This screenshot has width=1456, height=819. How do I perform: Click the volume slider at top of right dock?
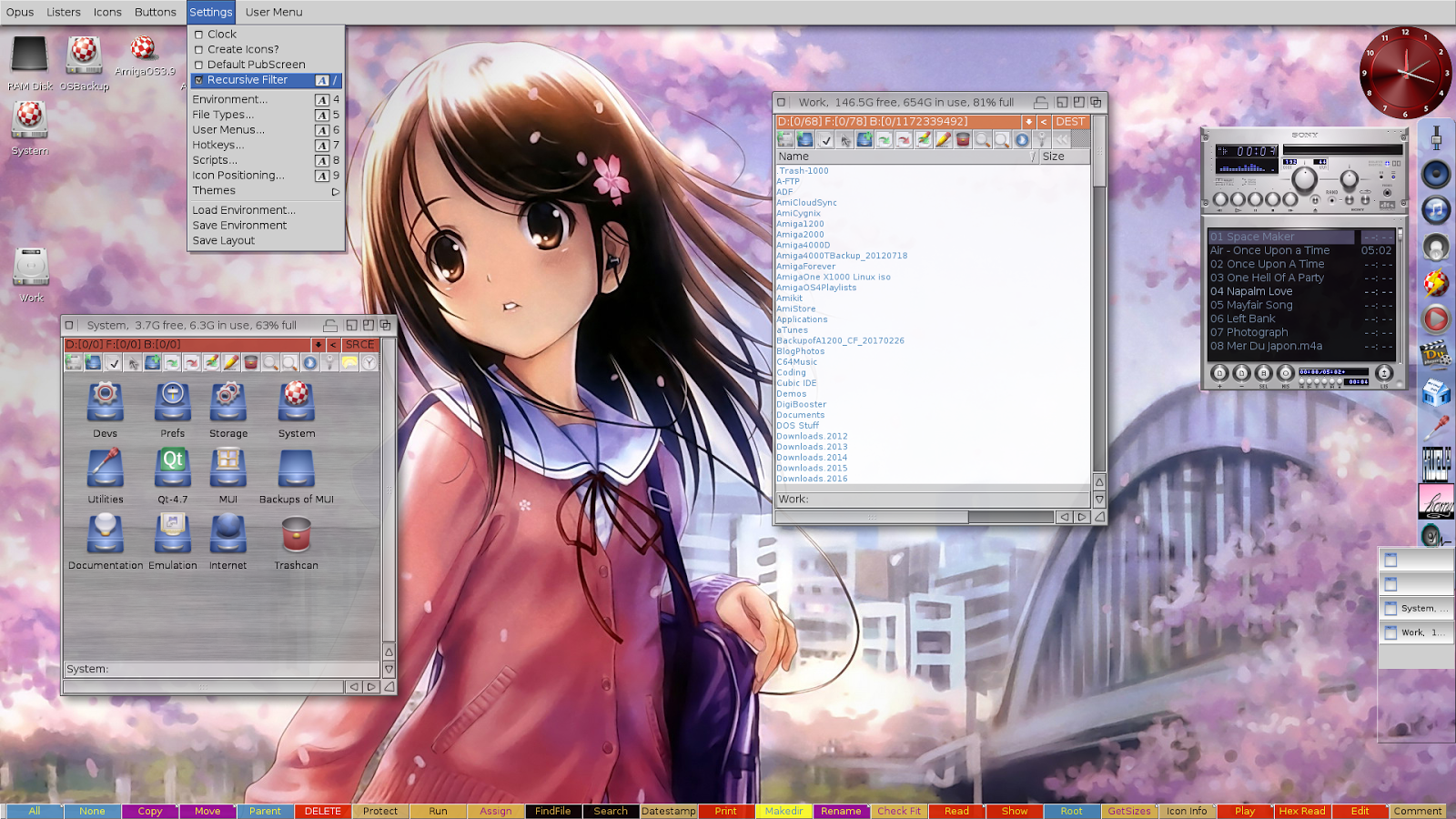point(1436,137)
